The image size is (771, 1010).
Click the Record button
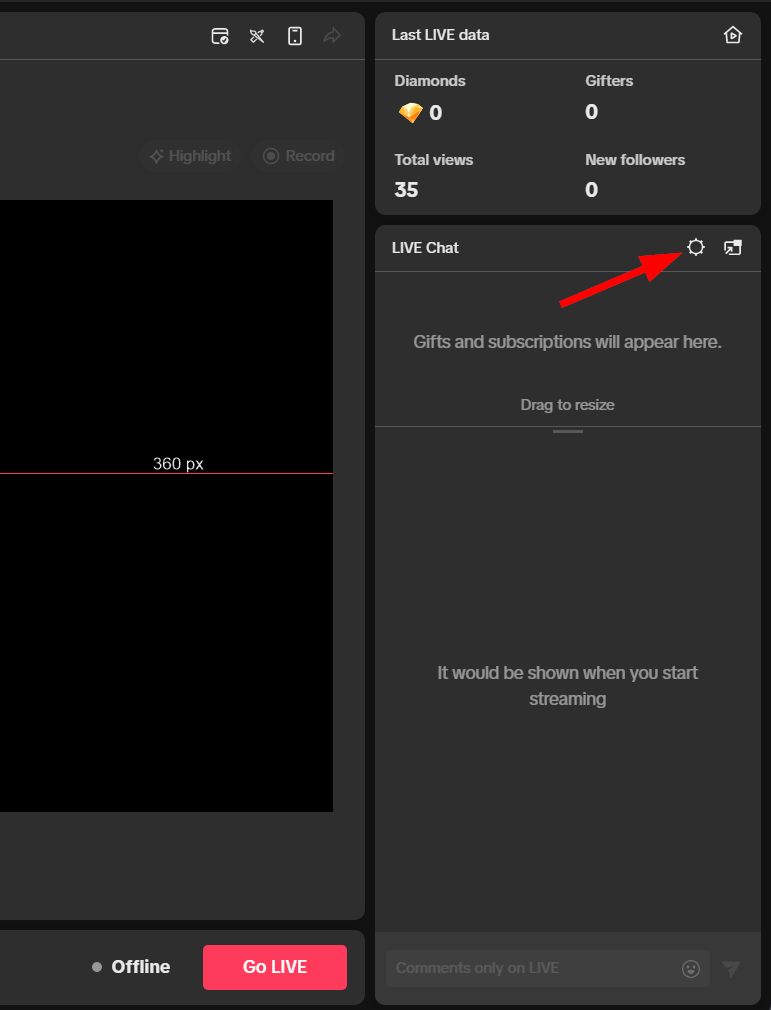pos(298,156)
